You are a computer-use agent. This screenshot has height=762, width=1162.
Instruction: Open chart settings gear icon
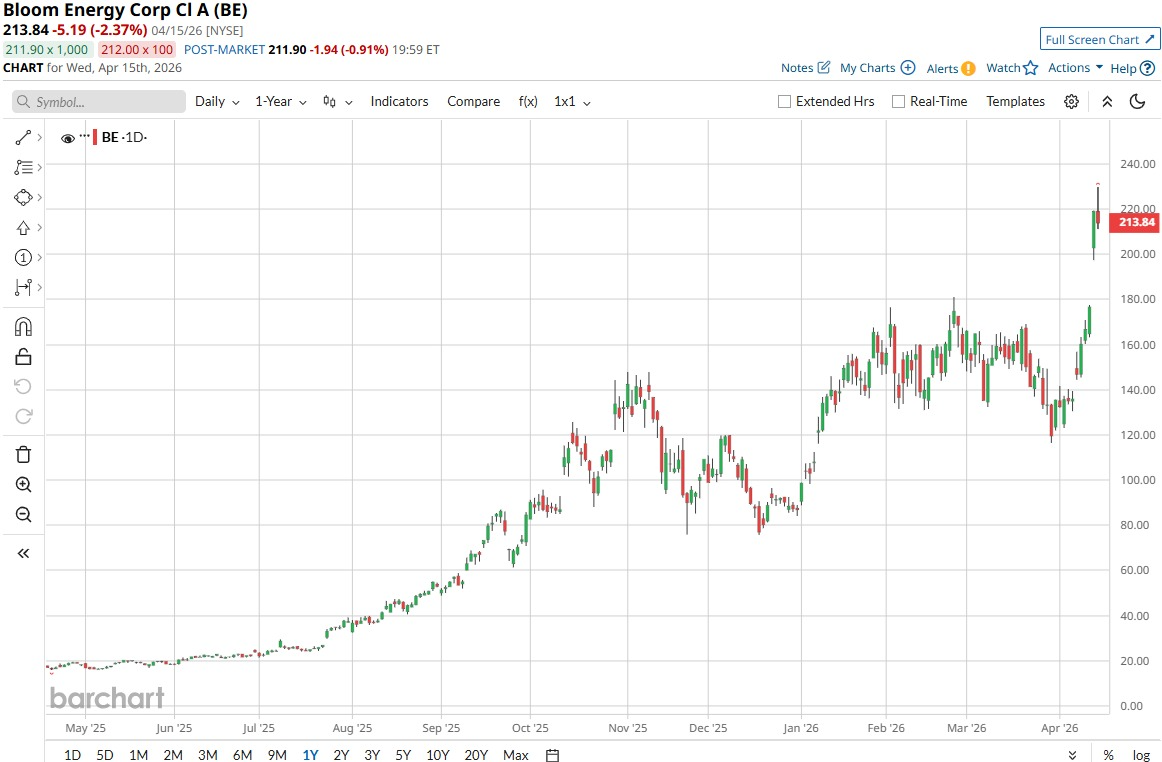(x=1071, y=102)
